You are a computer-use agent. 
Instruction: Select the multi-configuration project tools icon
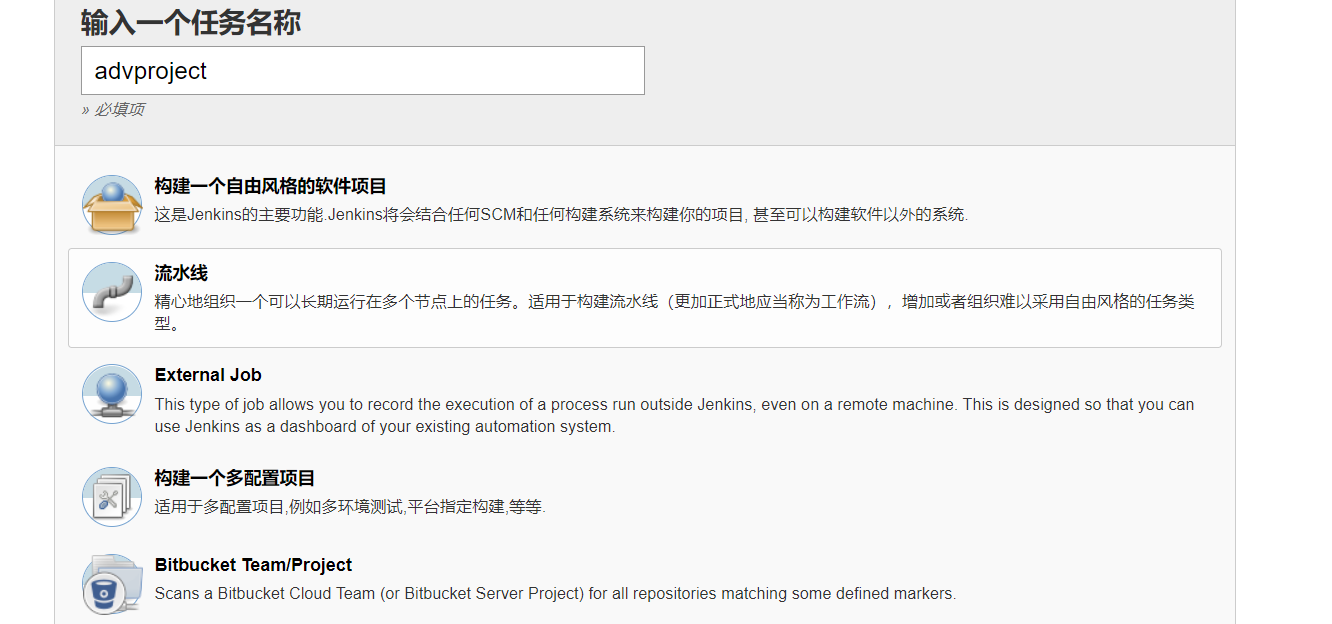[x=112, y=497]
